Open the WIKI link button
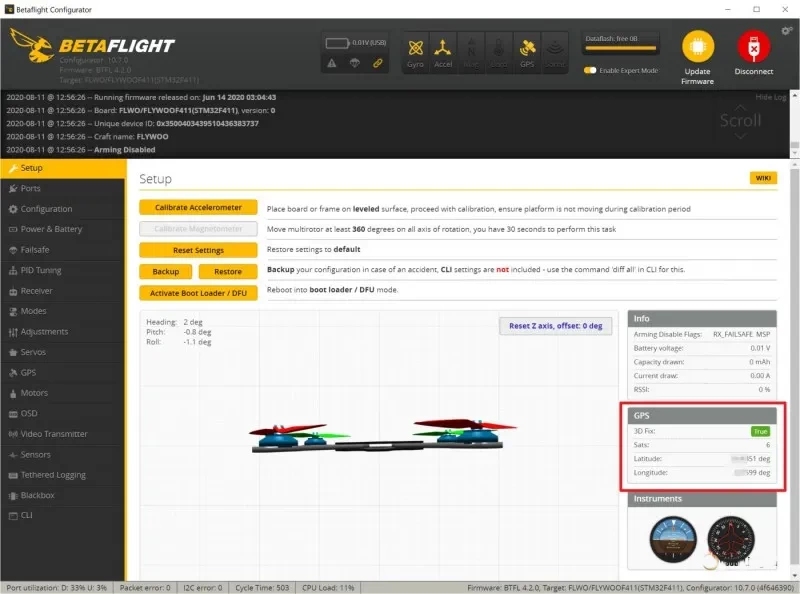Image resolution: width=800 pixels, height=594 pixels. pyautogui.click(x=763, y=178)
